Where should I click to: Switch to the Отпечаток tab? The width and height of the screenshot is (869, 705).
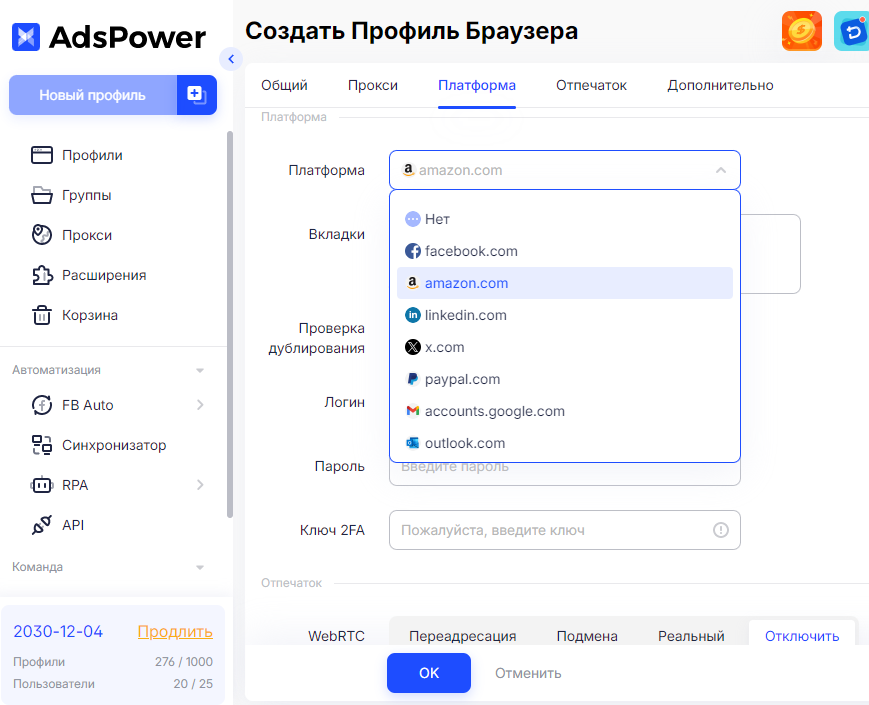pos(591,85)
